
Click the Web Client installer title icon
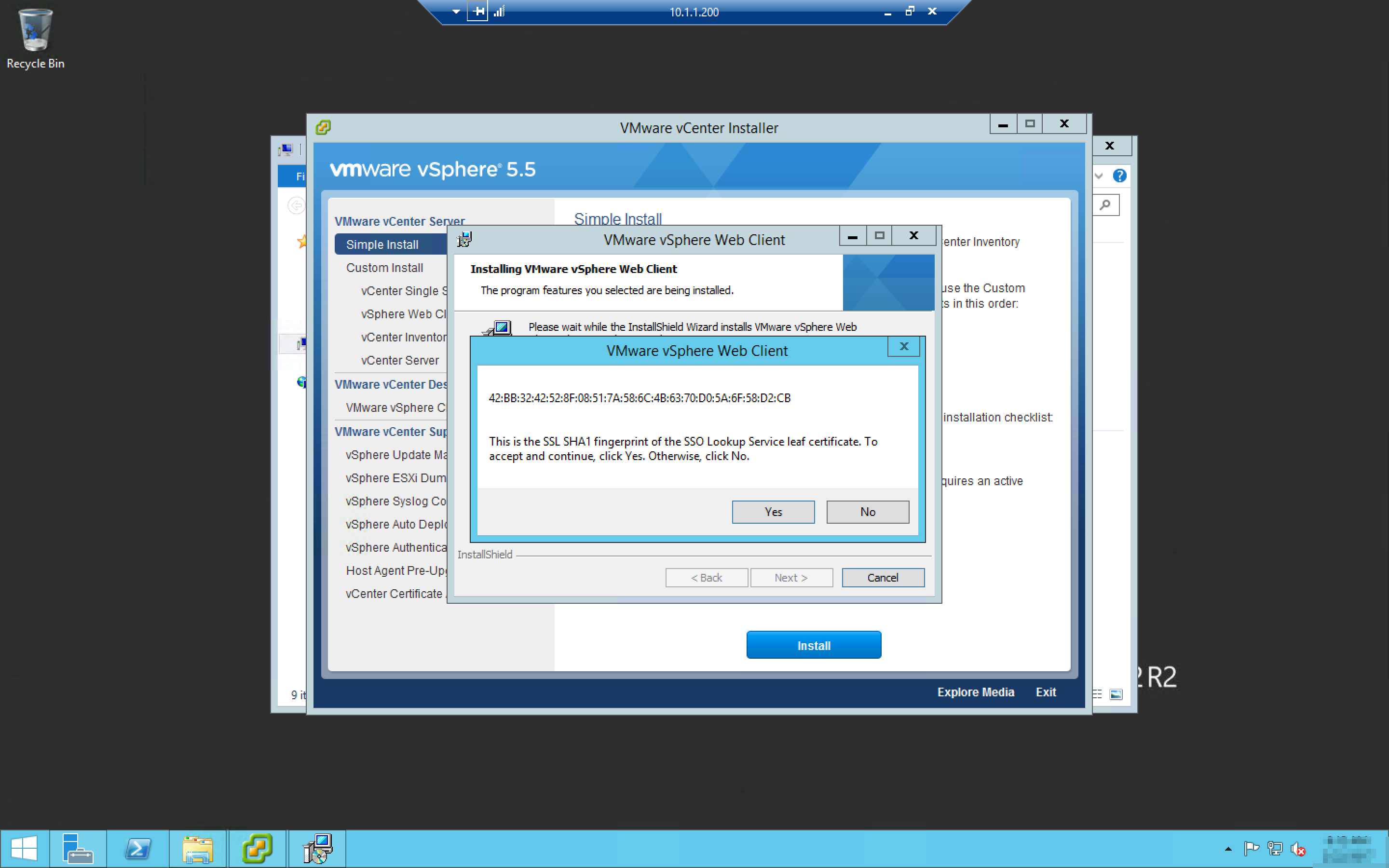pyautogui.click(x=464, y=239)
